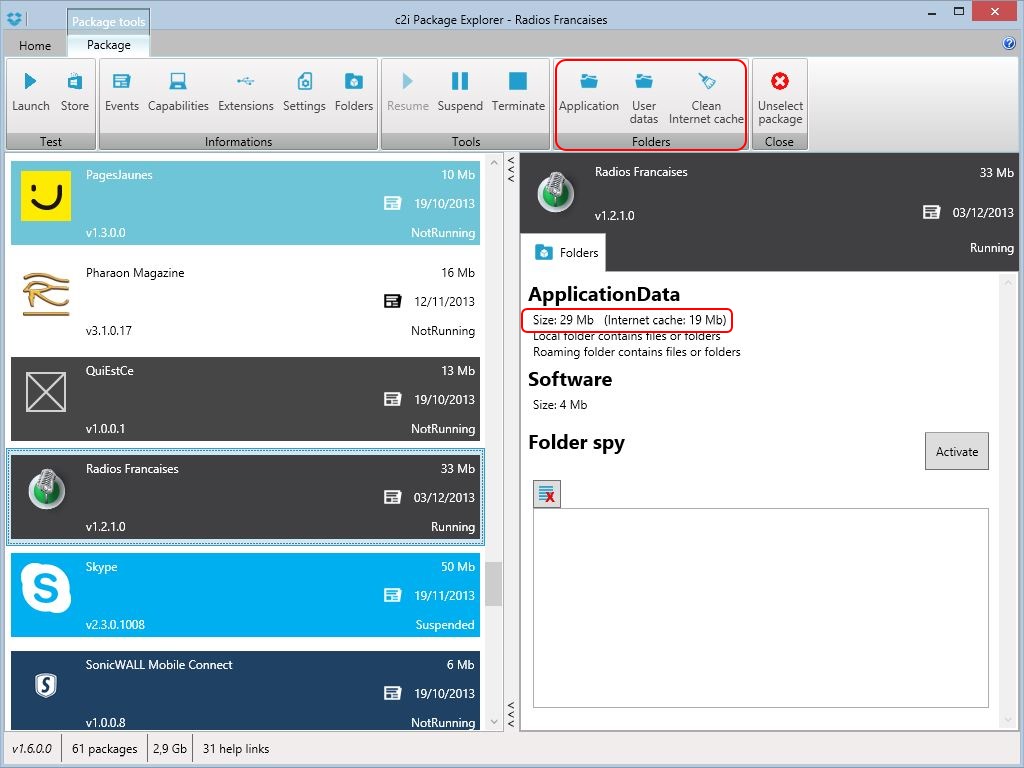This screenshot has height=768, width=1024.
Task: Click the Skype logo thumbnail
Action: [x=46, y=588]
